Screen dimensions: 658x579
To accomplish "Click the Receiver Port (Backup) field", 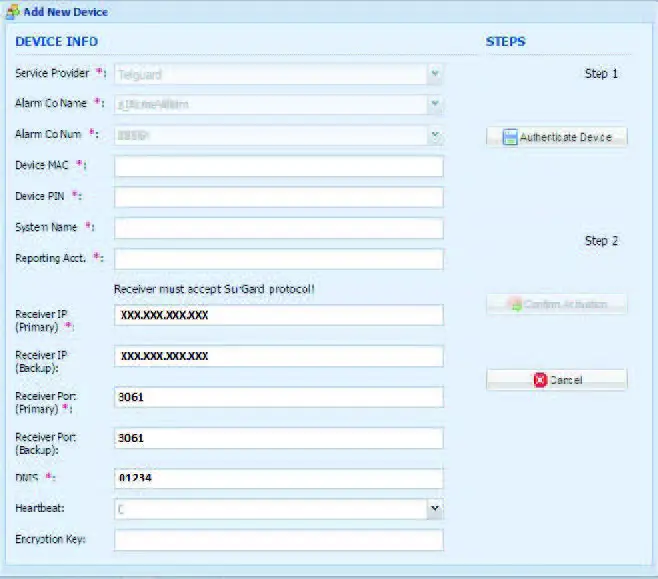I will click(279, 438).
